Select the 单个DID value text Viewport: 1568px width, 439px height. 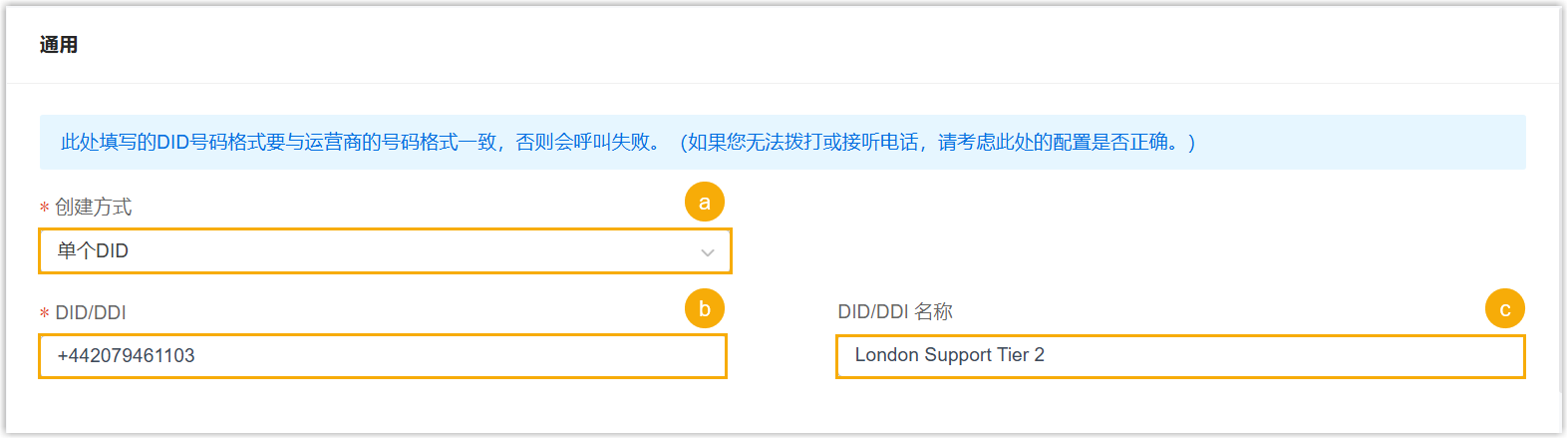tap(93, 251)
